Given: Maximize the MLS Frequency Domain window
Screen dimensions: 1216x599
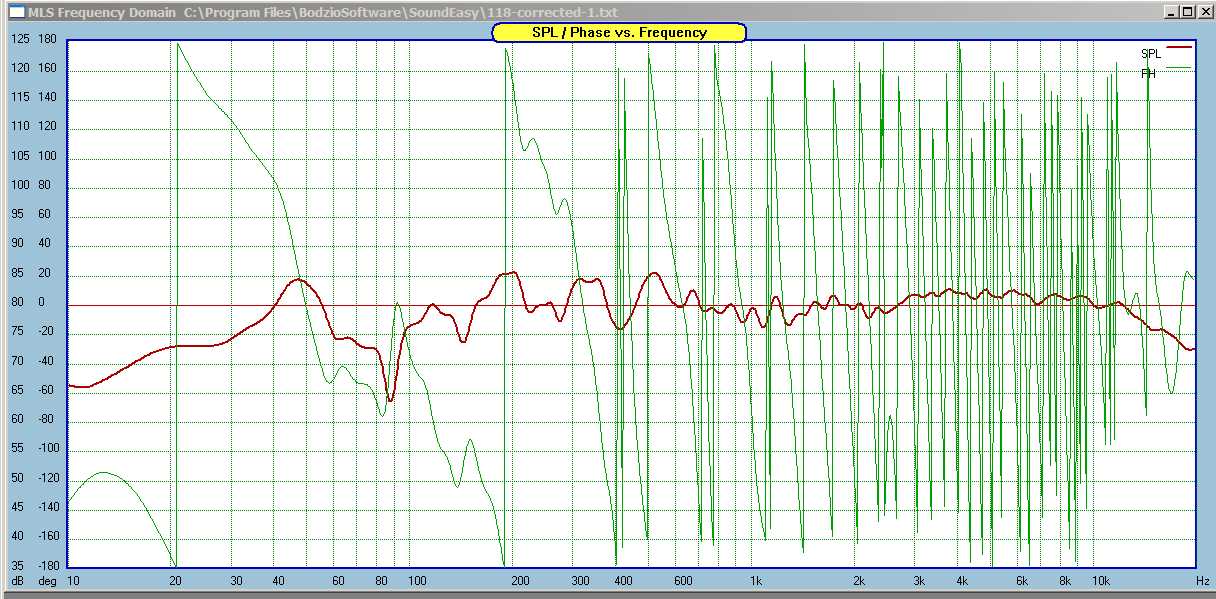Looking at the screenshot, I should [x=1187, y=13].
